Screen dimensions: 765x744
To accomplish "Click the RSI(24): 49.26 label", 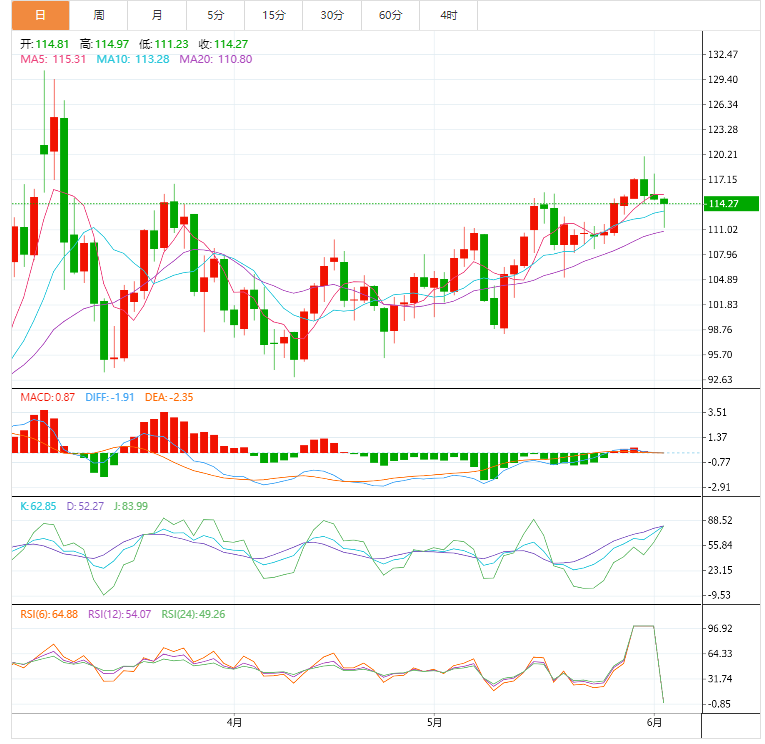I will pos(193,615).
